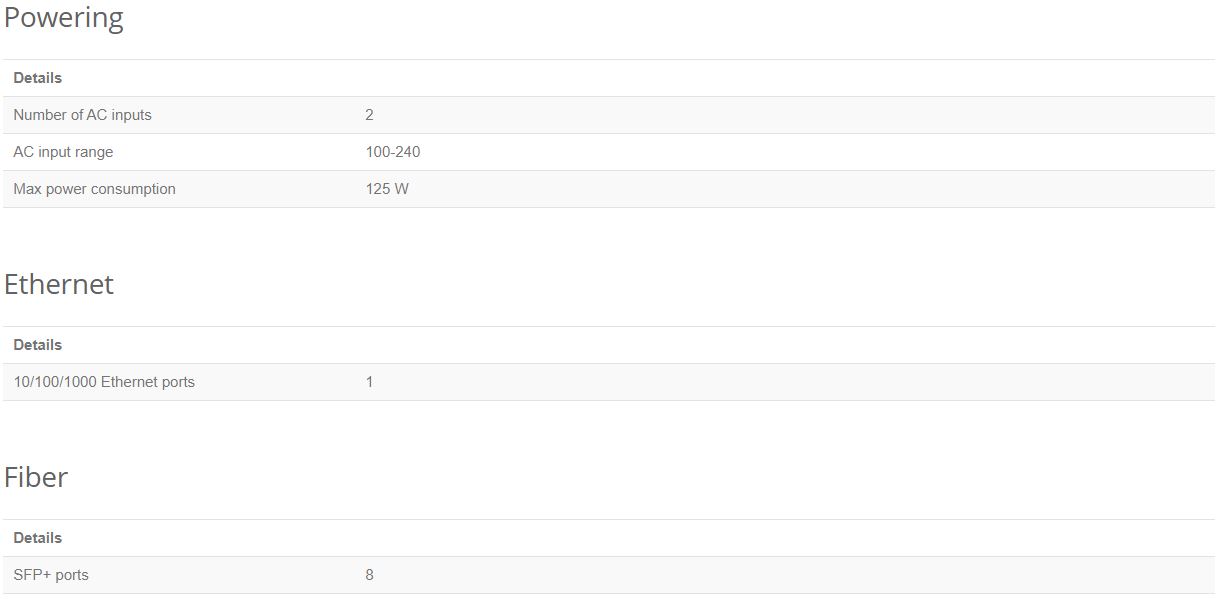Select the 100-240 AC range value
1218x599 pixels.
(x=393, y=152)
